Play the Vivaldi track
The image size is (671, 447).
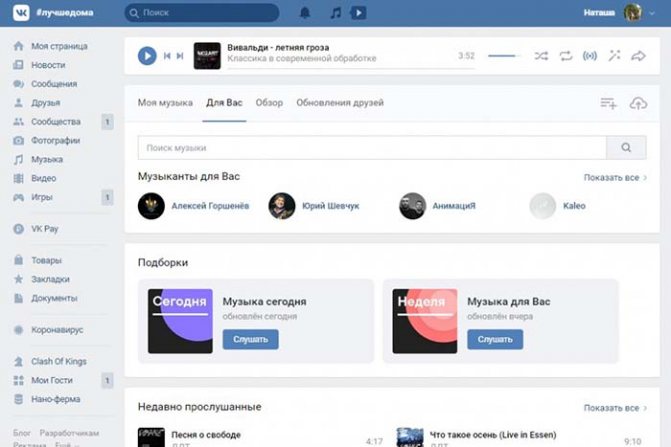147,56
